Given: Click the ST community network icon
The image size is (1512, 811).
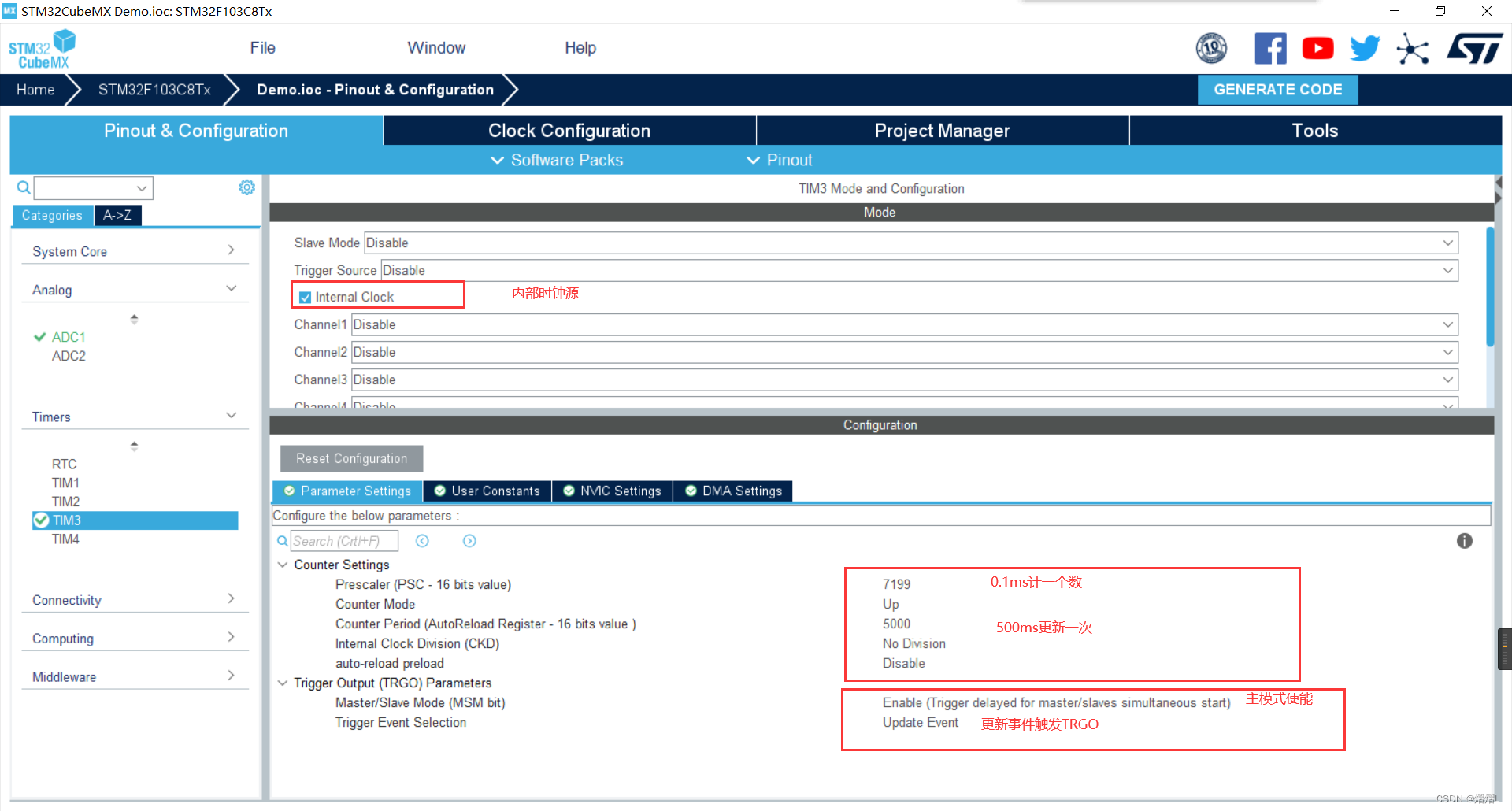Looking at the screenshot, I should pyautogui.click(x=1412, y=49).
